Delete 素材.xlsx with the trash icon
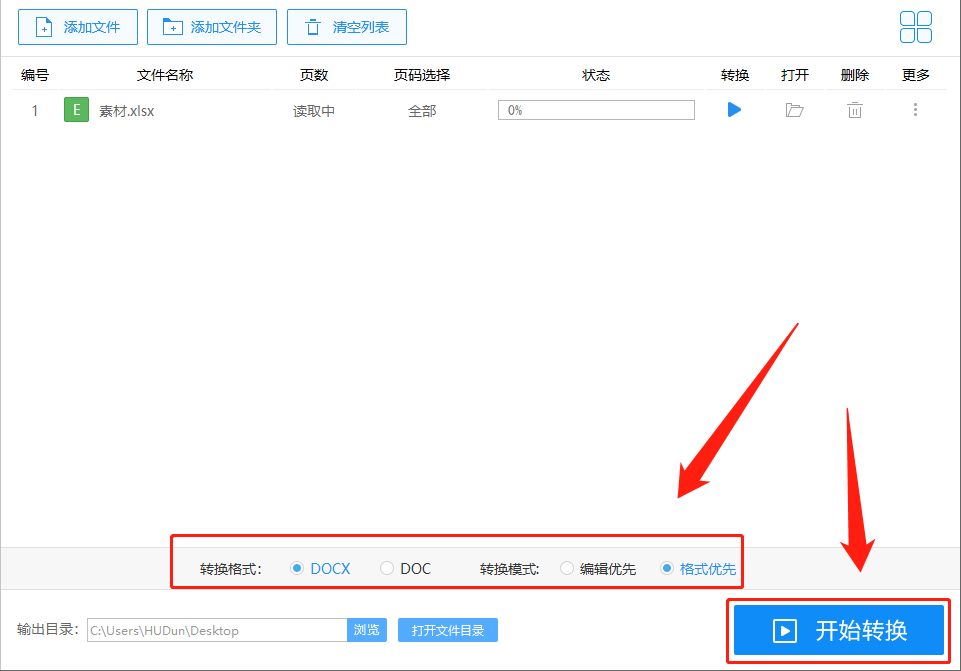This screenshot has width=961, height=671. click(855, 110)
